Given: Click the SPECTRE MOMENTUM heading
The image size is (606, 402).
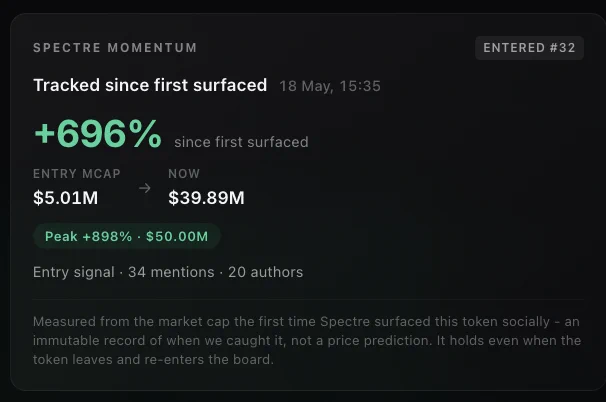Looking at the screenshot, I should point(115,48).
